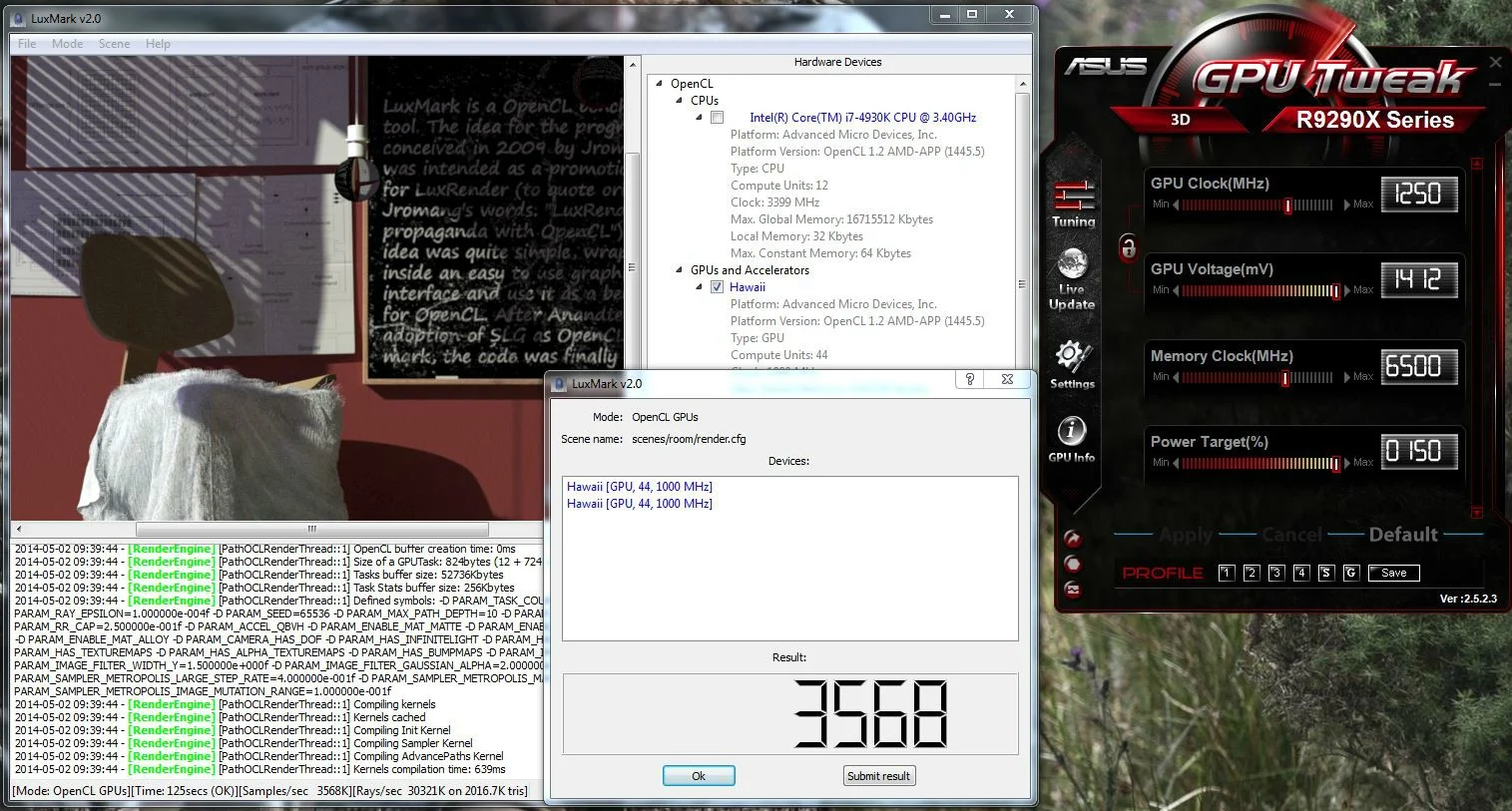Viewport: 1512px width, 811px height.
Task: Click the render view horizontal scrollbar
Action: point(311,529)
